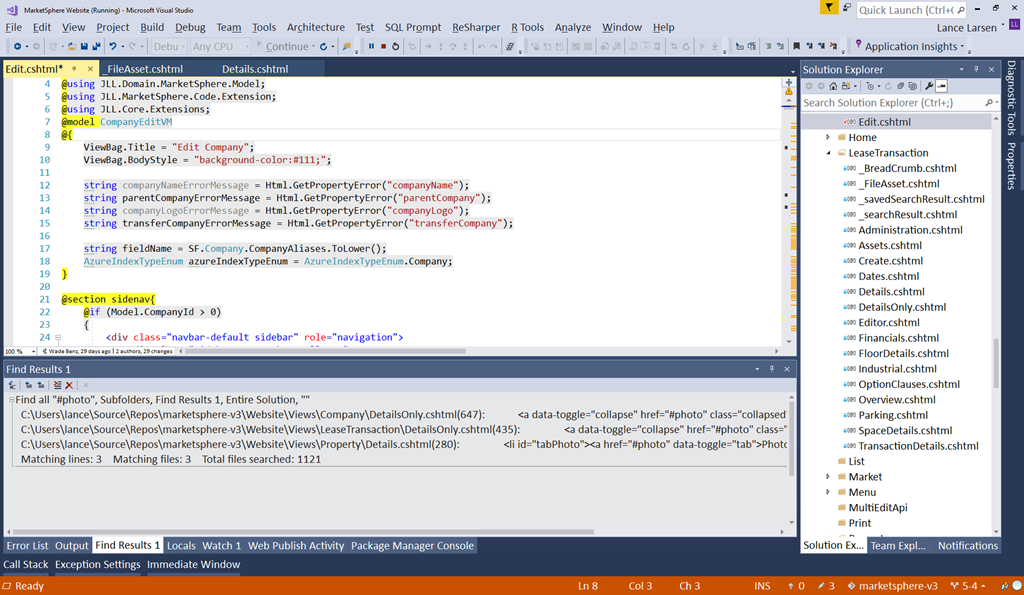1024x595 pixels.
Task: Go to previous location in Find Results
Action: [29, 385]
